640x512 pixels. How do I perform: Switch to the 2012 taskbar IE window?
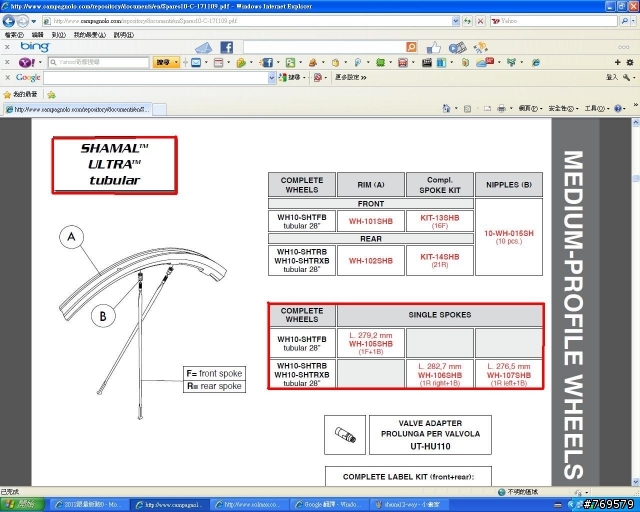tap(90, 505)
